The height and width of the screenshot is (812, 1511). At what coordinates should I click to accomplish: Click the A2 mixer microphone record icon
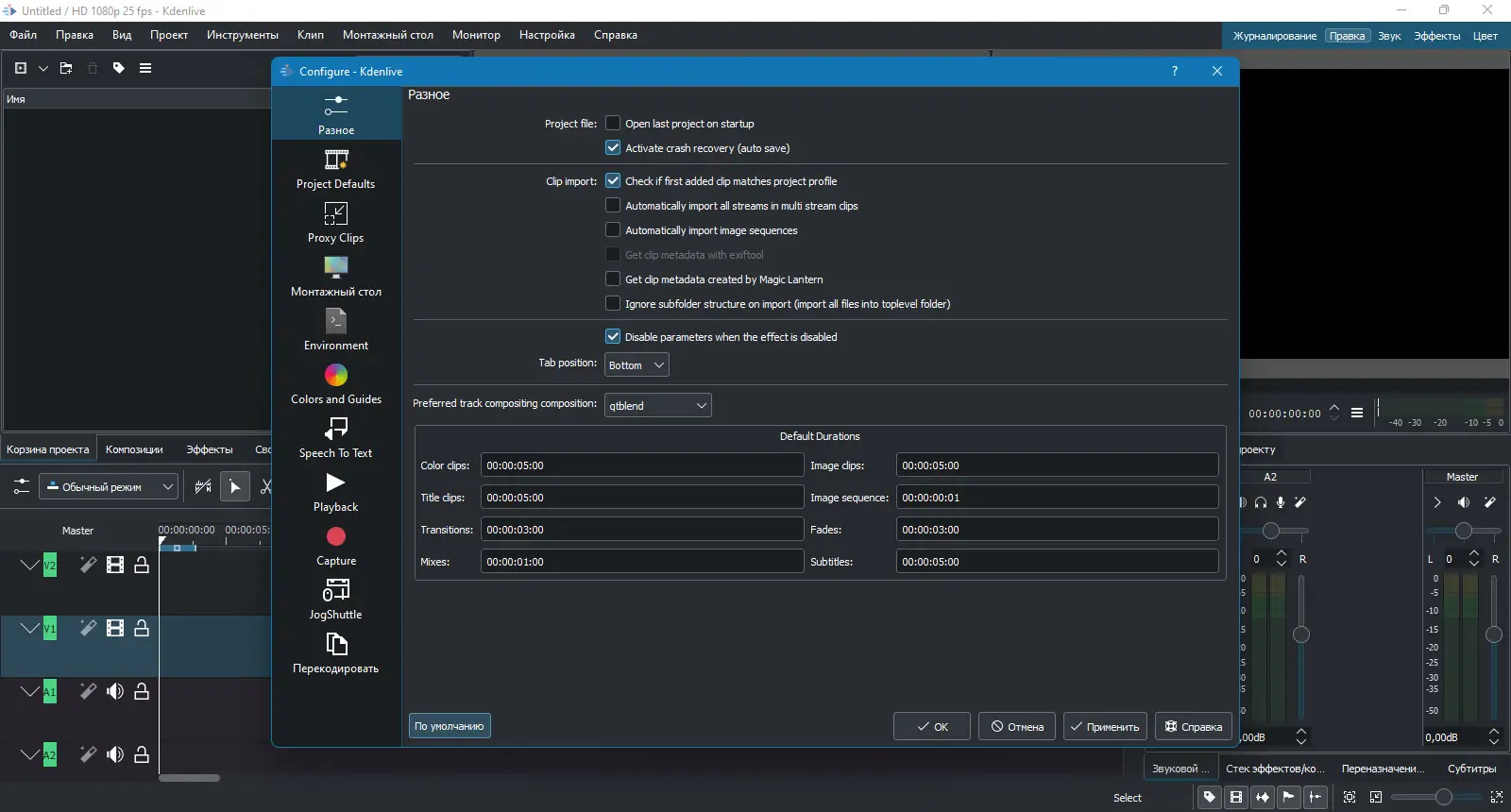pyautogui.click(x=1281, y=502)
